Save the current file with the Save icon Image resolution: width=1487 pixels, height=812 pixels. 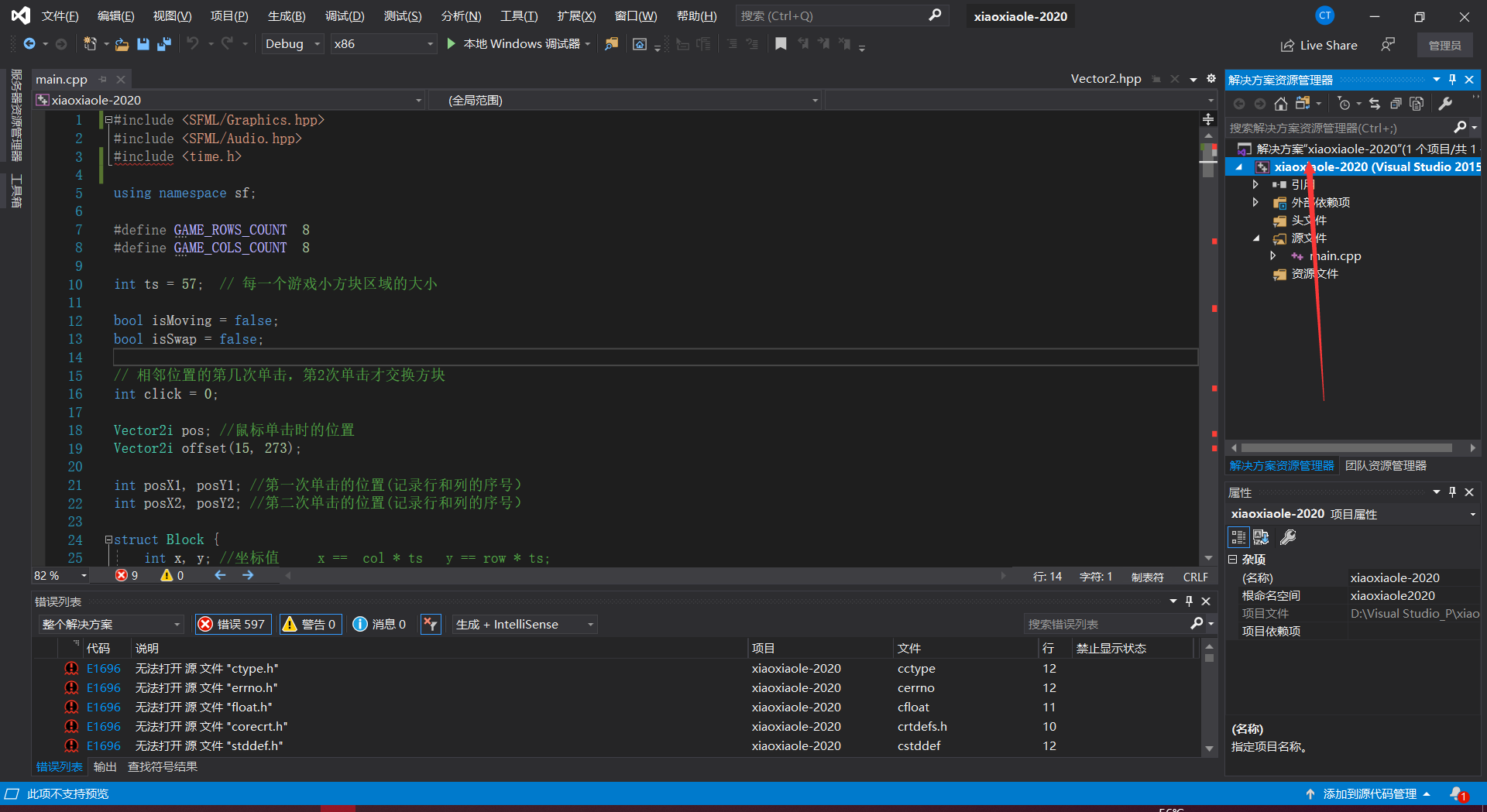pyautogui.click(x=143, y=44)
